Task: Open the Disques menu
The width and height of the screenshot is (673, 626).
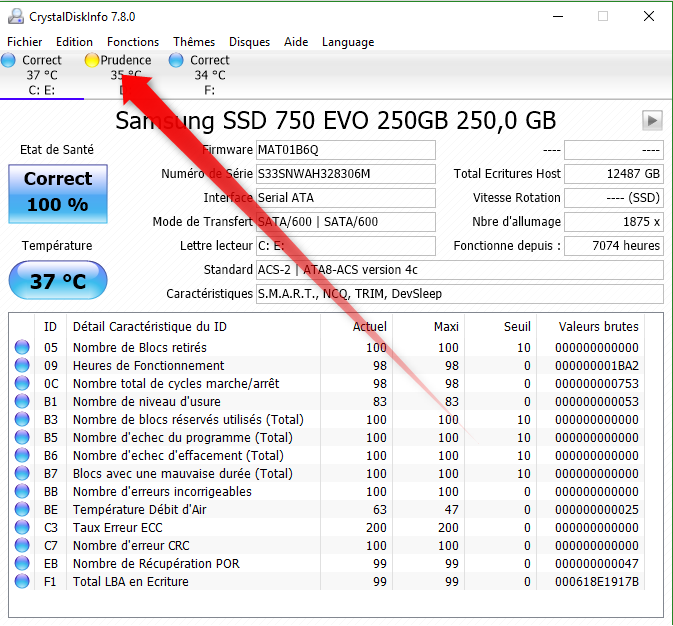Action: click(x=249, y=42)
